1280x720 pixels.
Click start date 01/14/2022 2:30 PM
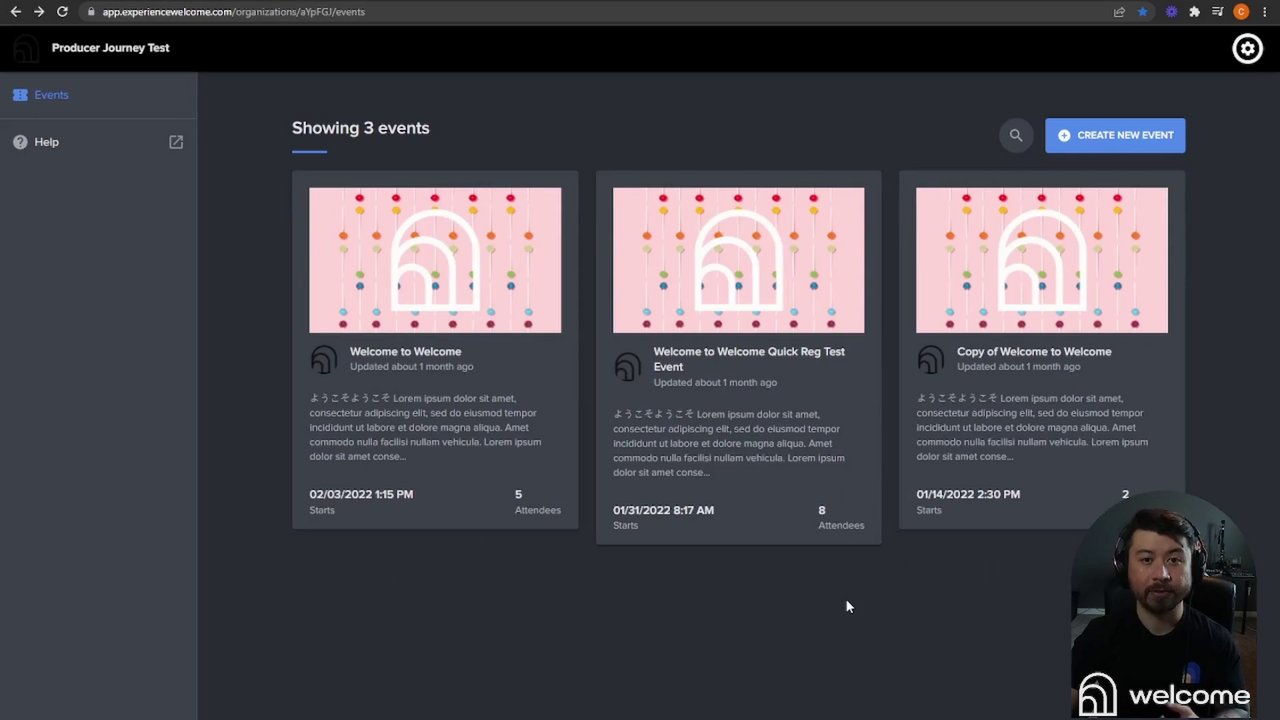tap(968, 494)
